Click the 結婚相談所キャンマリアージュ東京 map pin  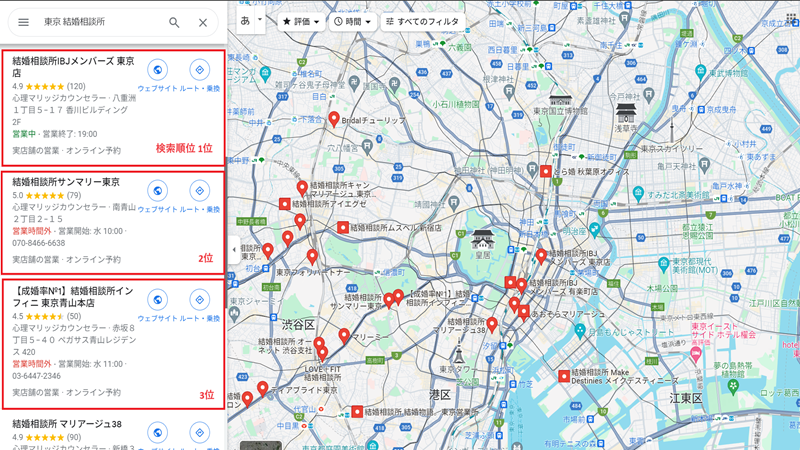pos(302,188)
